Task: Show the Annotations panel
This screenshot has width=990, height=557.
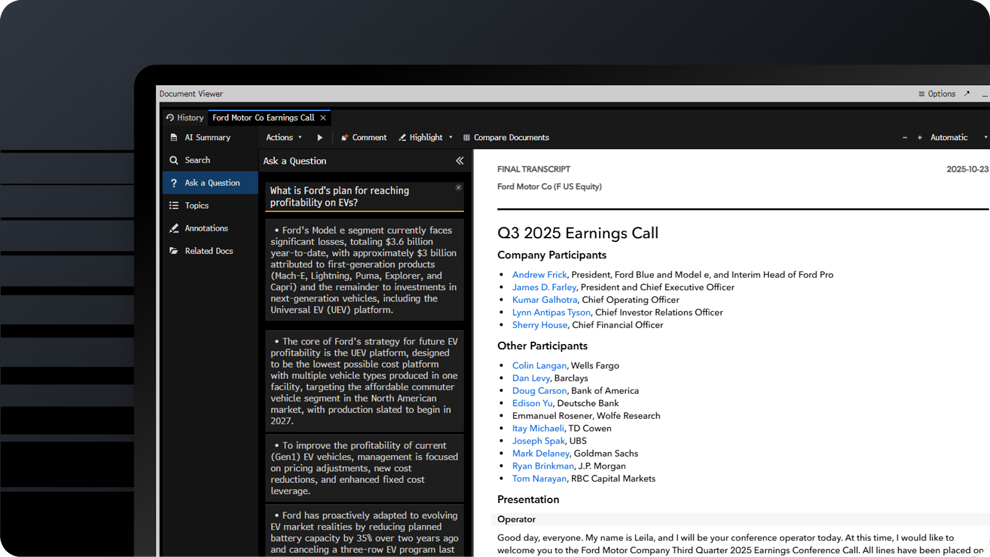Action: pos(206,229)
